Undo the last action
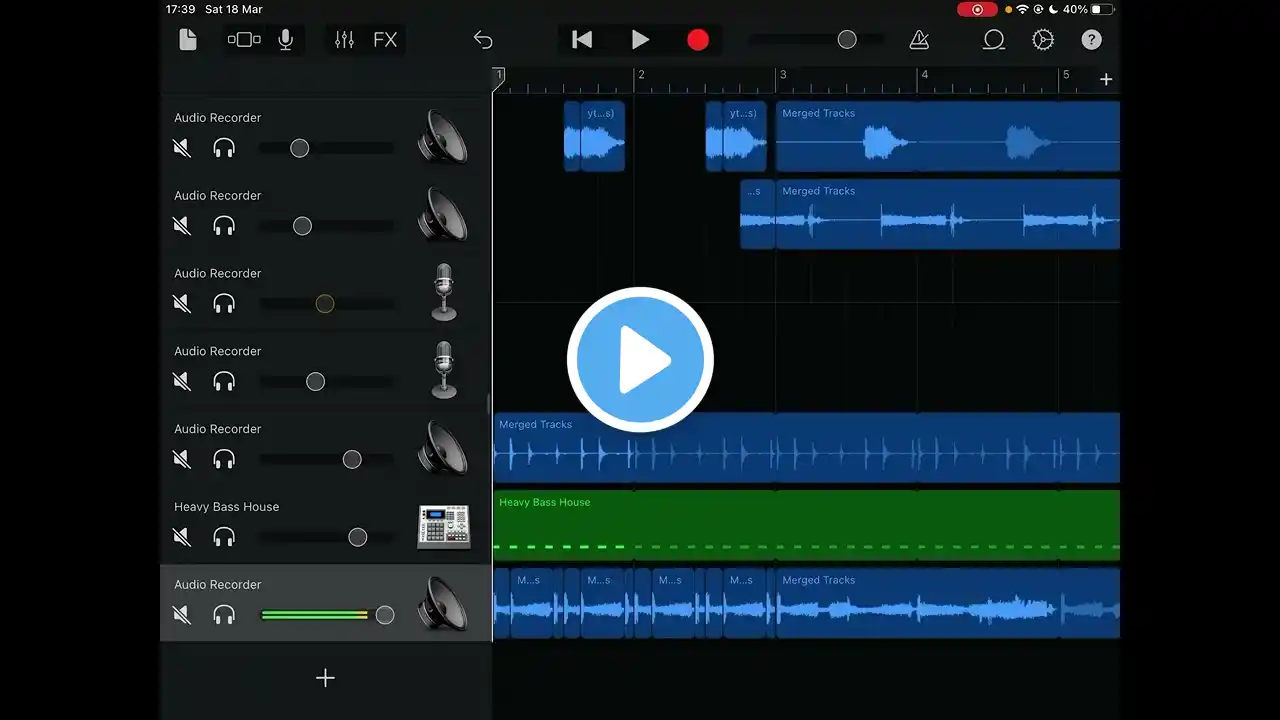 pyautogui.click(x=483, y=40)
